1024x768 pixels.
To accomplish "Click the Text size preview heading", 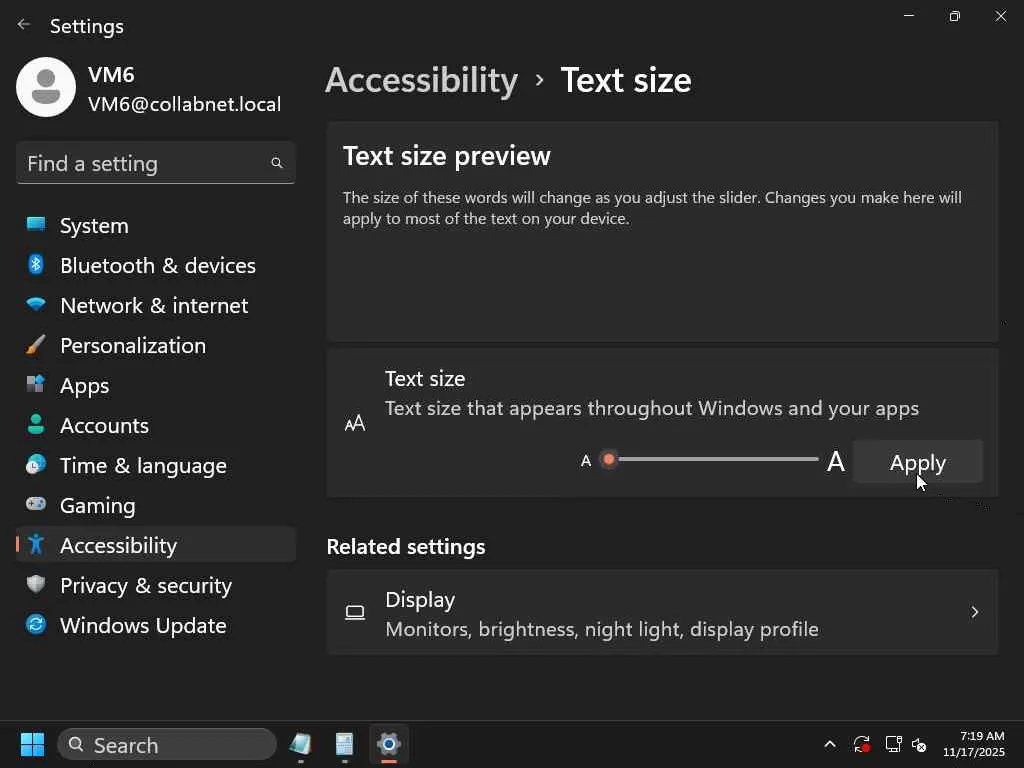I will pos(447,156).
